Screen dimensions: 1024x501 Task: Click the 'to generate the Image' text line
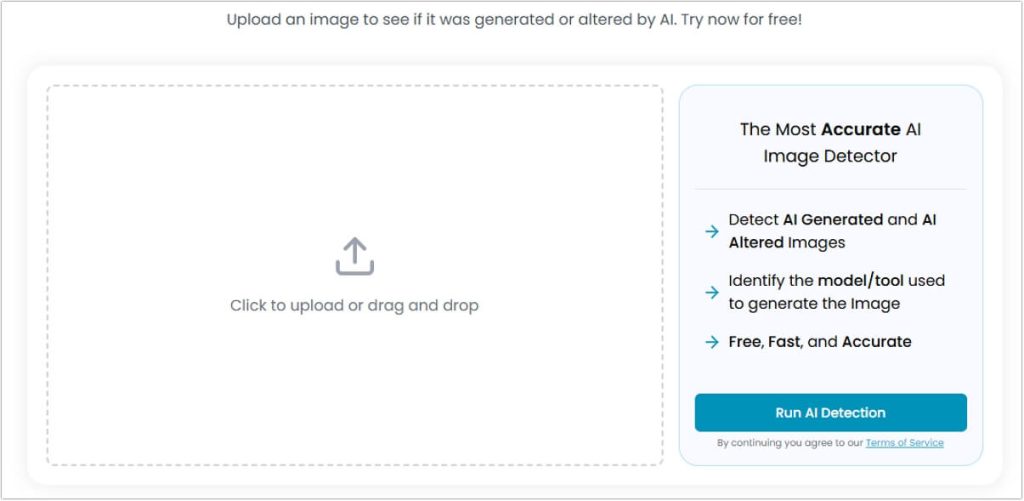(814, 304)
